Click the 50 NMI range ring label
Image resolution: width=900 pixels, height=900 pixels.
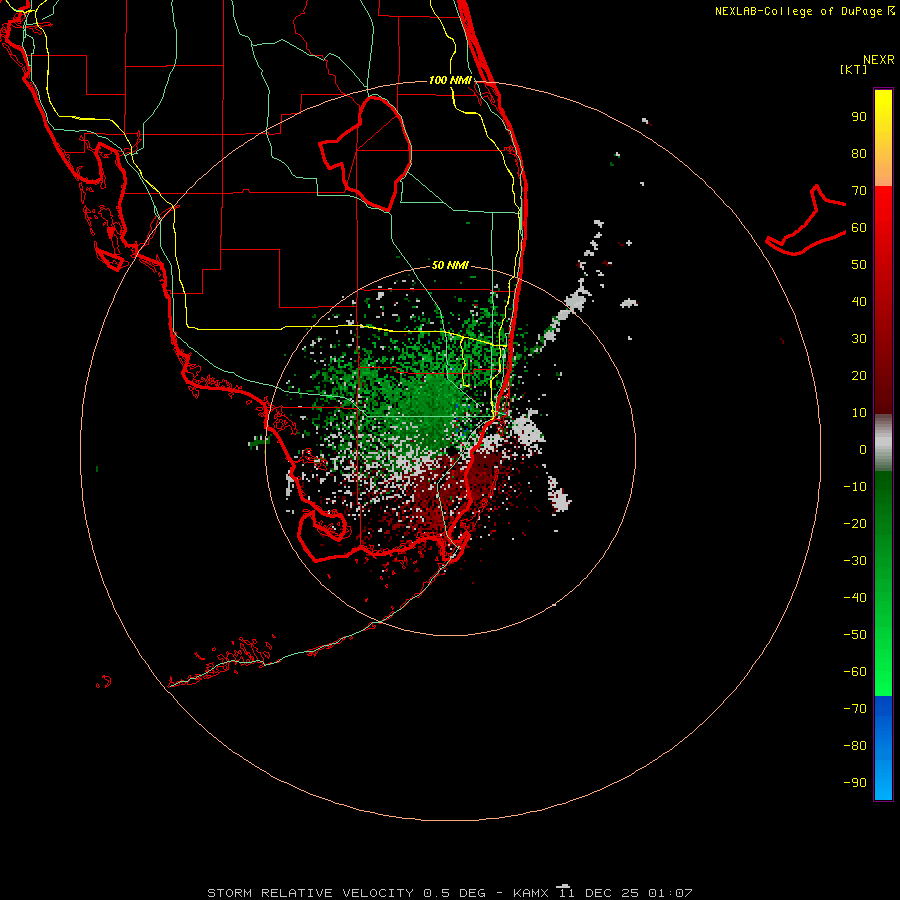[451, 265]
